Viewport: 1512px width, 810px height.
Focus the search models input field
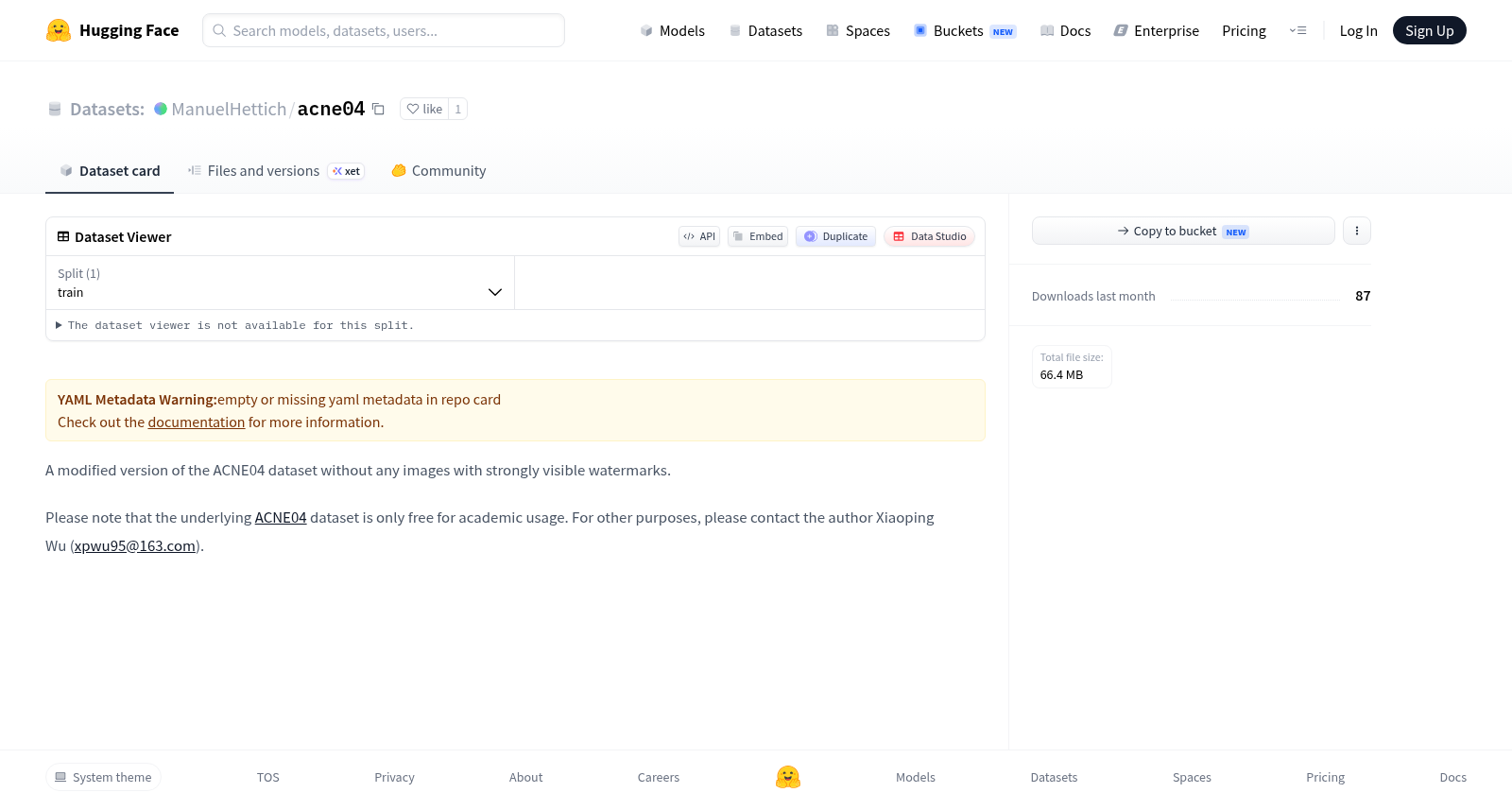pyautogui.click(x=384, y=30)
